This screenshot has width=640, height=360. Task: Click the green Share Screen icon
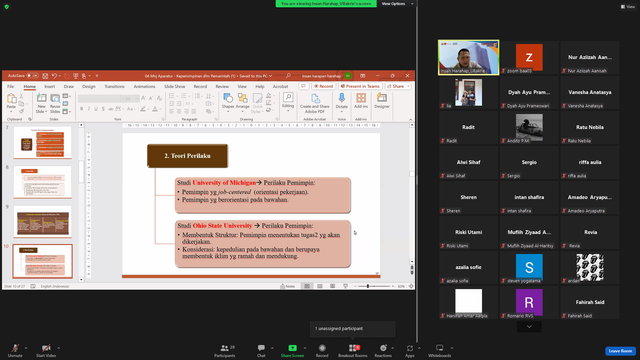point(292,348)
